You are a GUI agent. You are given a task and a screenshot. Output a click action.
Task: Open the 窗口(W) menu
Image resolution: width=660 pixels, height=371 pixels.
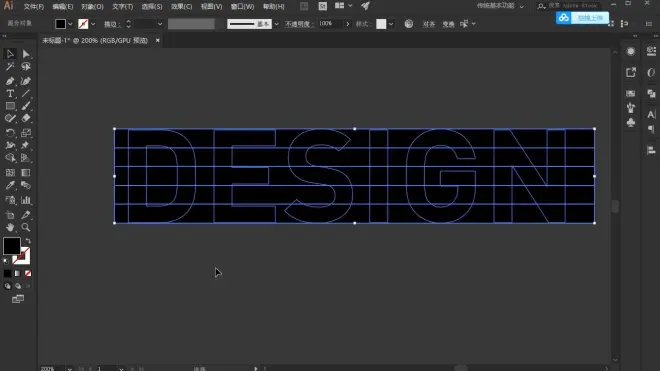tap(242, 6)
